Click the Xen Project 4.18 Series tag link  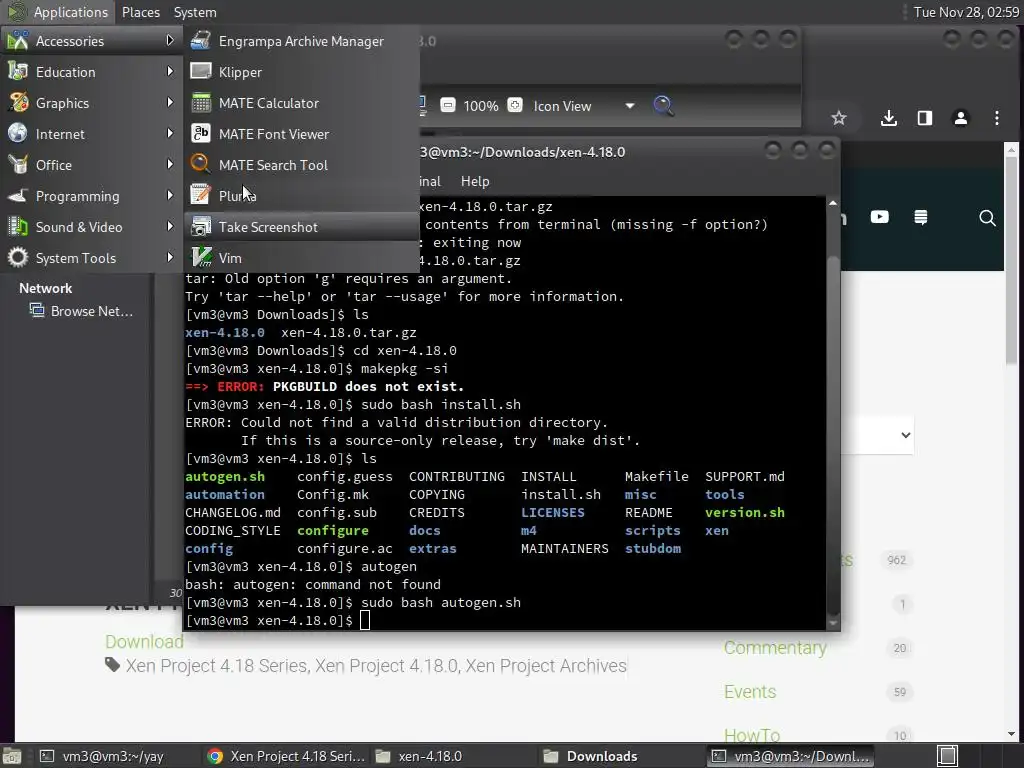pos(216,666)
